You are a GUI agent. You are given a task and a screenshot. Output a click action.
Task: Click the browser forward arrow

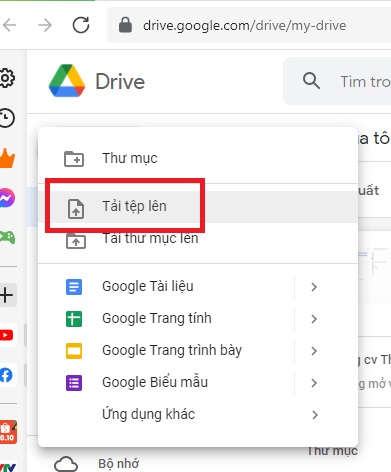point(45,25)
